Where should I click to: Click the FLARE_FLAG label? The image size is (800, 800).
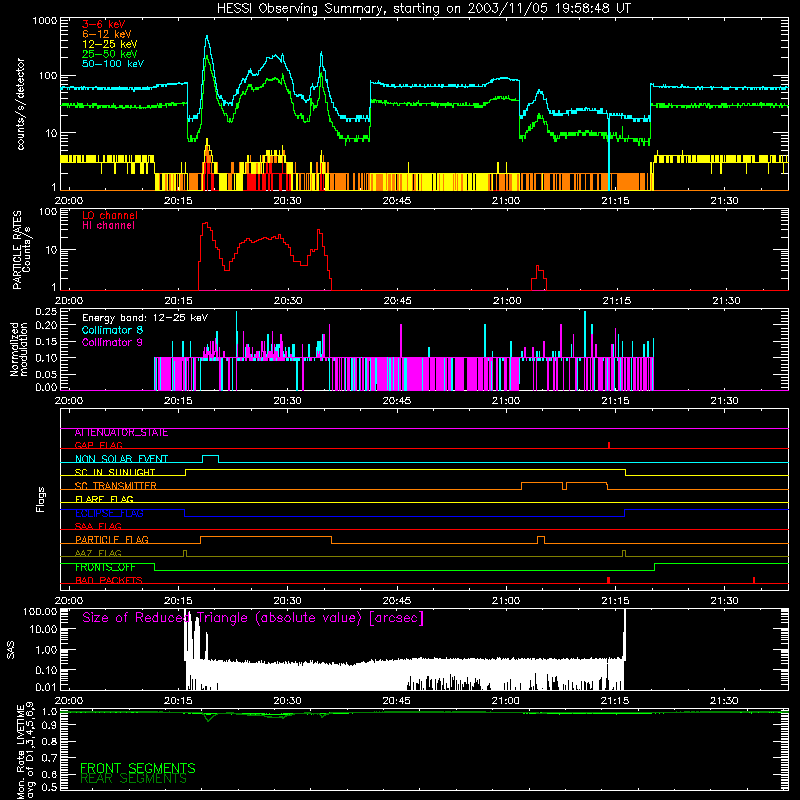pos(104,499)
